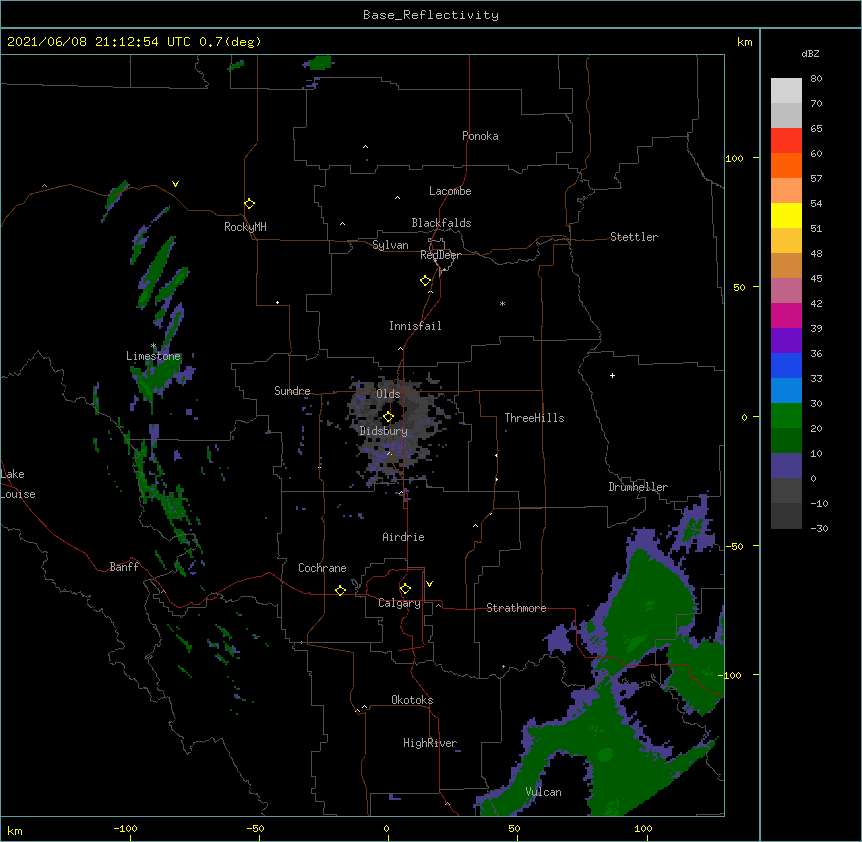Image resolution: width=862 pixels, height=842 pixels.
Task: Select the Olds label on the map
Action: [x=388, y=394]
